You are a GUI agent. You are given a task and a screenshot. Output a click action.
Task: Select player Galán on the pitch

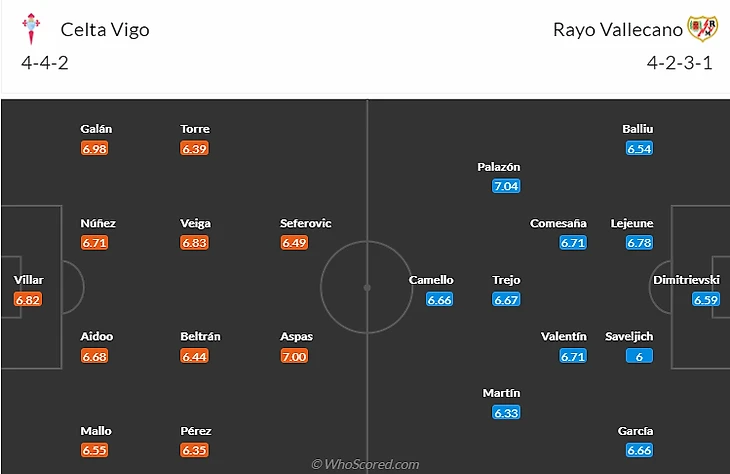click(x=96, y=129)
